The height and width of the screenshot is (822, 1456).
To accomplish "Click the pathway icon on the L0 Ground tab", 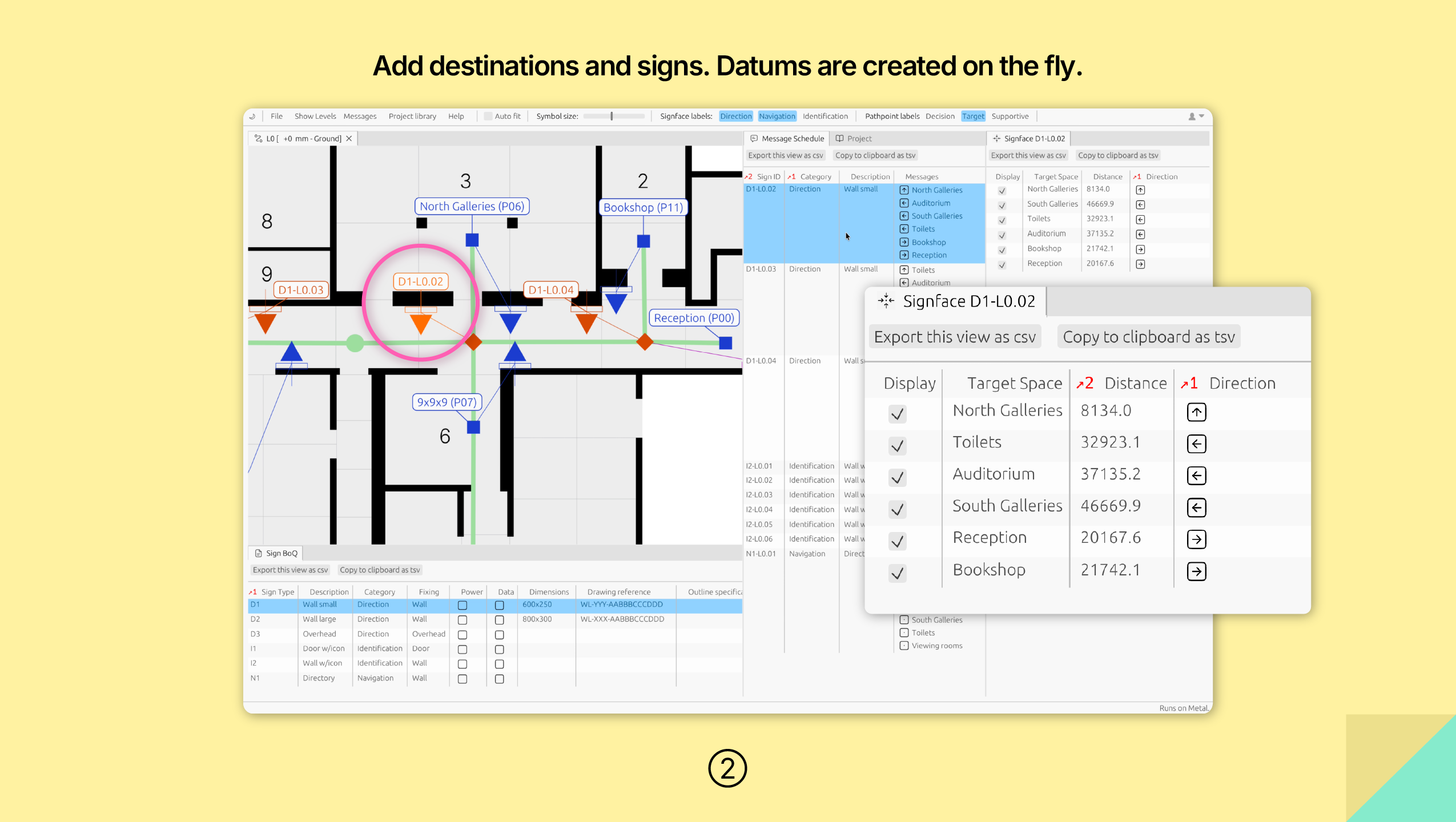I will click(x=258, y=138).
